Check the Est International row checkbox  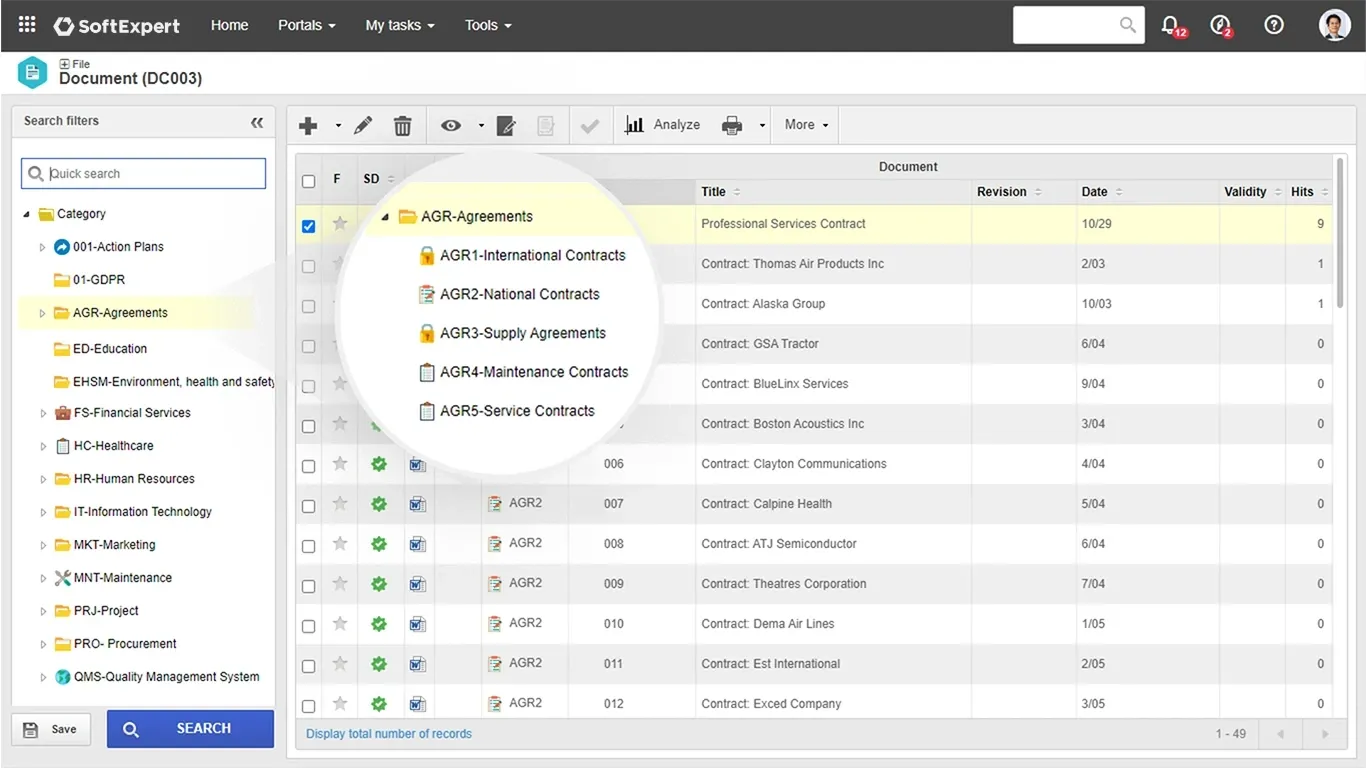pyautogui.click(x=308, y=666)
